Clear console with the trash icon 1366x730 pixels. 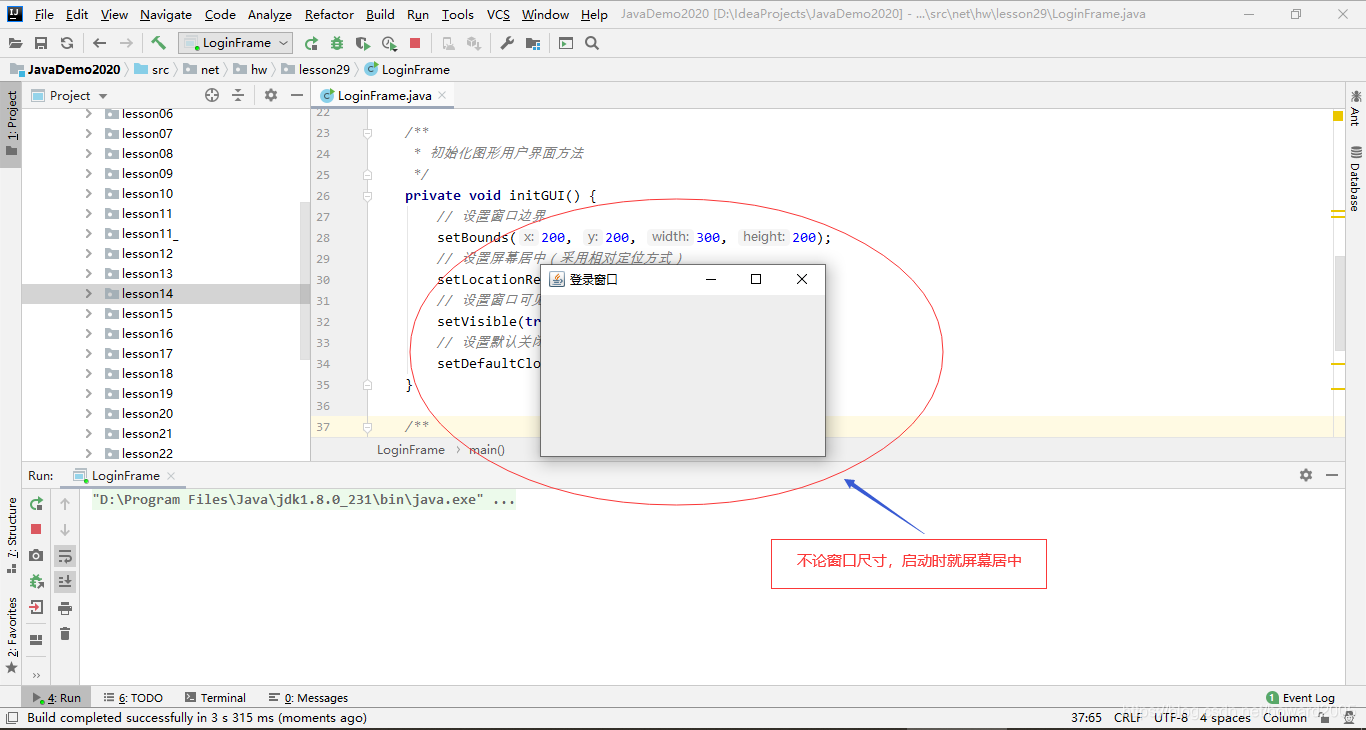tap(65, 634)
